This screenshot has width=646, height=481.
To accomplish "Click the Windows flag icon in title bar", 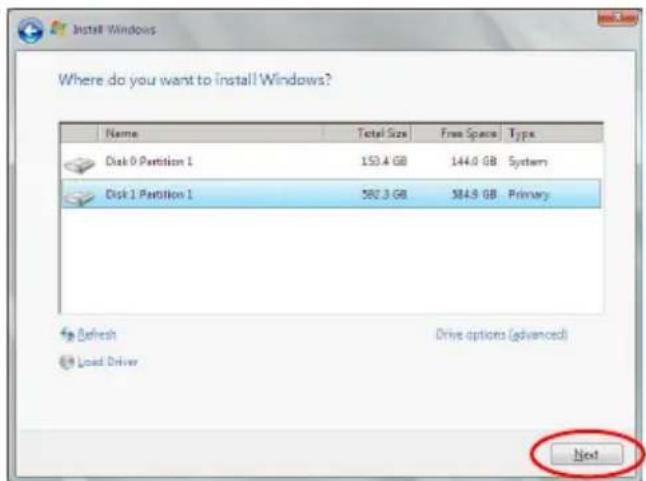I will point(58,29).
